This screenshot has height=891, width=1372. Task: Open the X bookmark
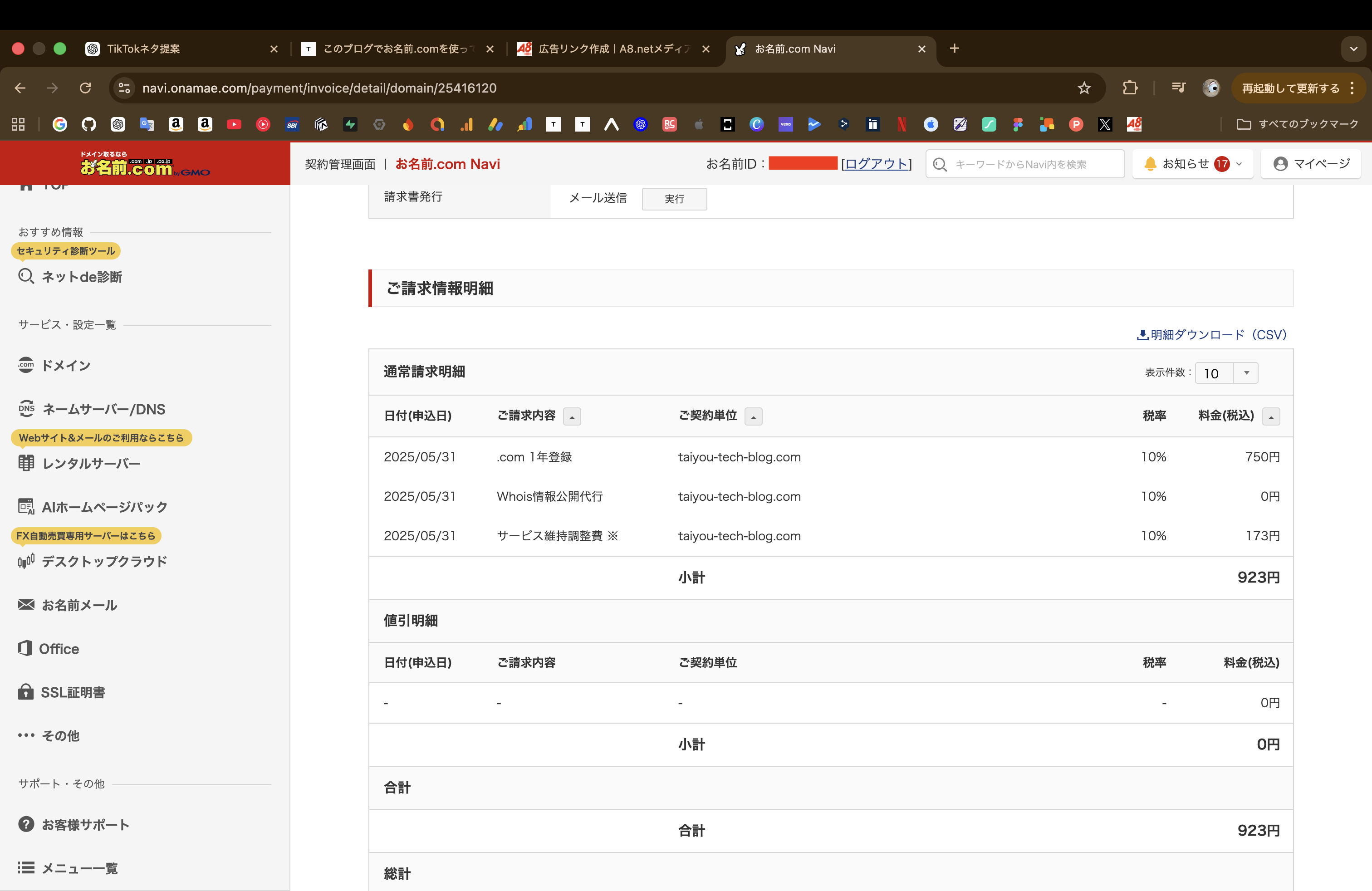tap(1105, 124)
